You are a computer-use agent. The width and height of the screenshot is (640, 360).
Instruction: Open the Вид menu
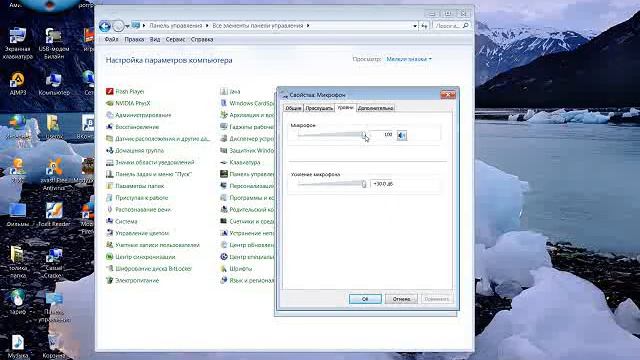tap(155, 40)
